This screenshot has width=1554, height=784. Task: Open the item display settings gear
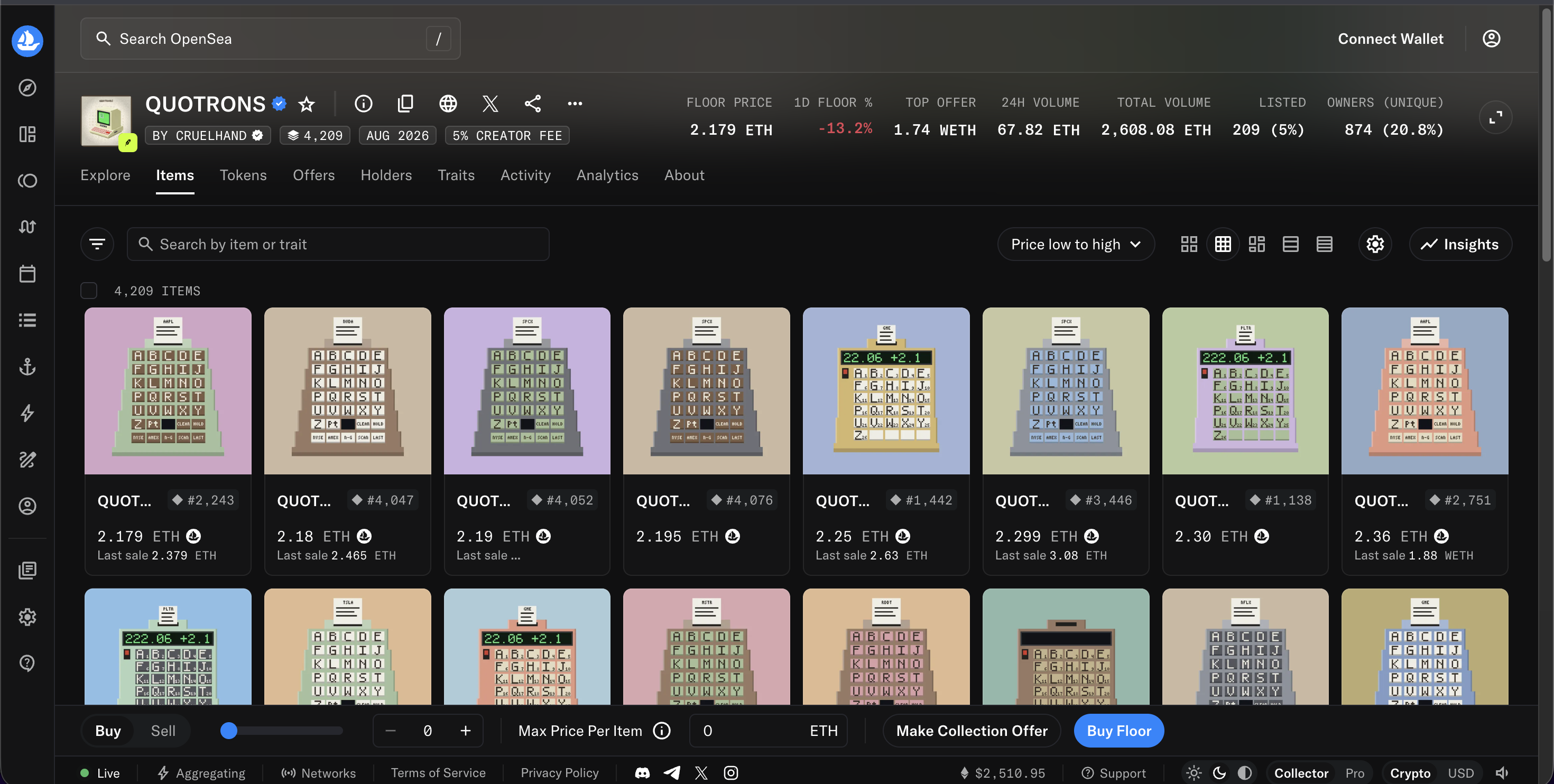coord(1375,244)
